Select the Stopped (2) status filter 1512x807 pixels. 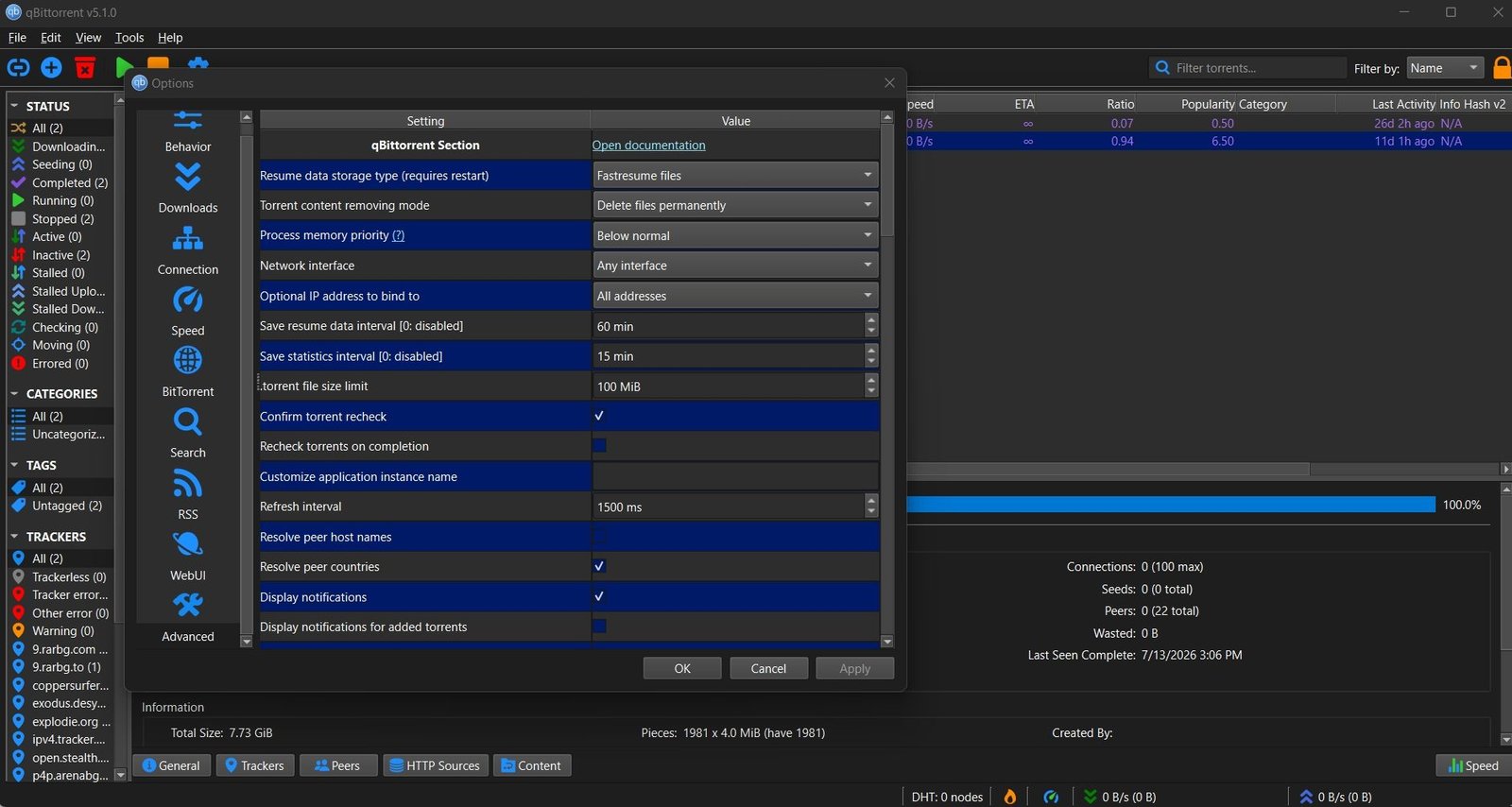pyautogui.click(x=61, y=218)
